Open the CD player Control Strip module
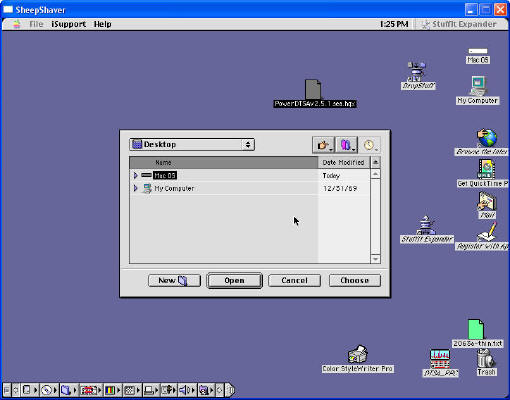510x400 pixels. [49, 390]
